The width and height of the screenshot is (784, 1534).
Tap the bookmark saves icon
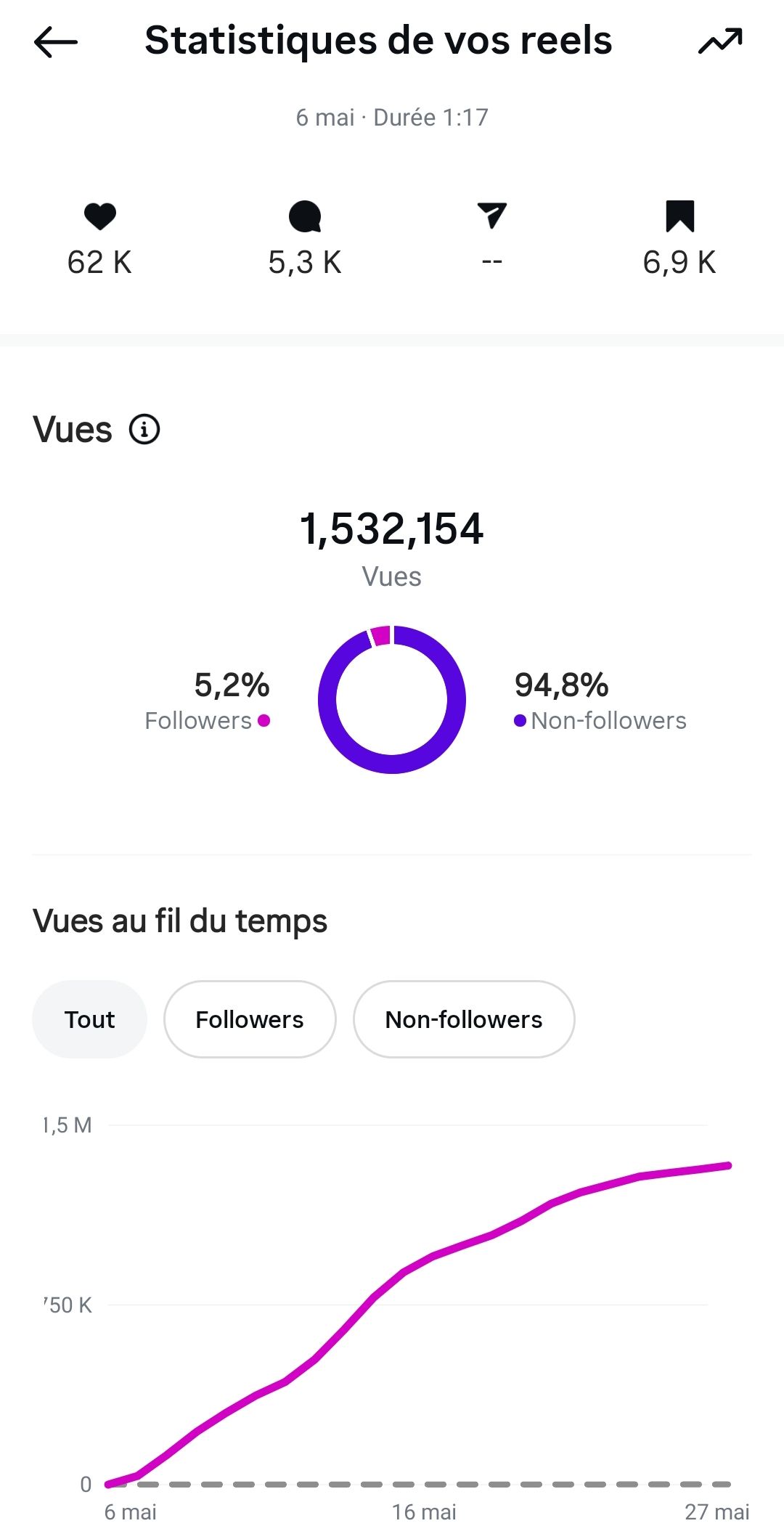(x=680, y=216)
